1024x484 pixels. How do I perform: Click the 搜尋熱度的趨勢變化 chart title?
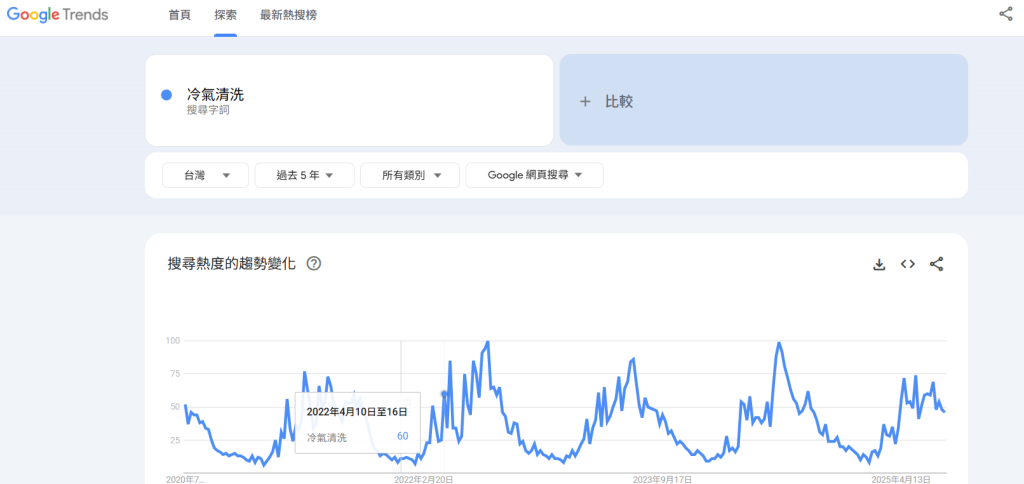[232, 264]
